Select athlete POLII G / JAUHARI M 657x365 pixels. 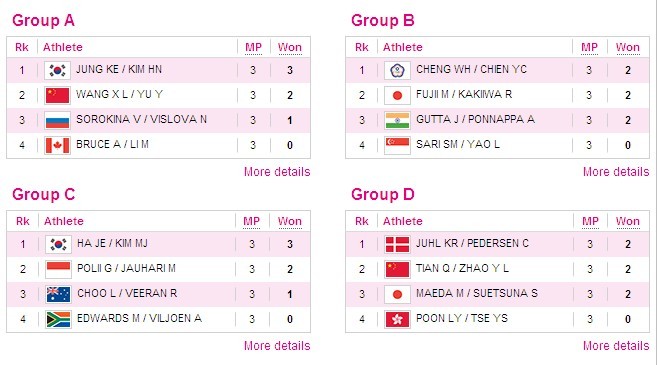point(126,268)
